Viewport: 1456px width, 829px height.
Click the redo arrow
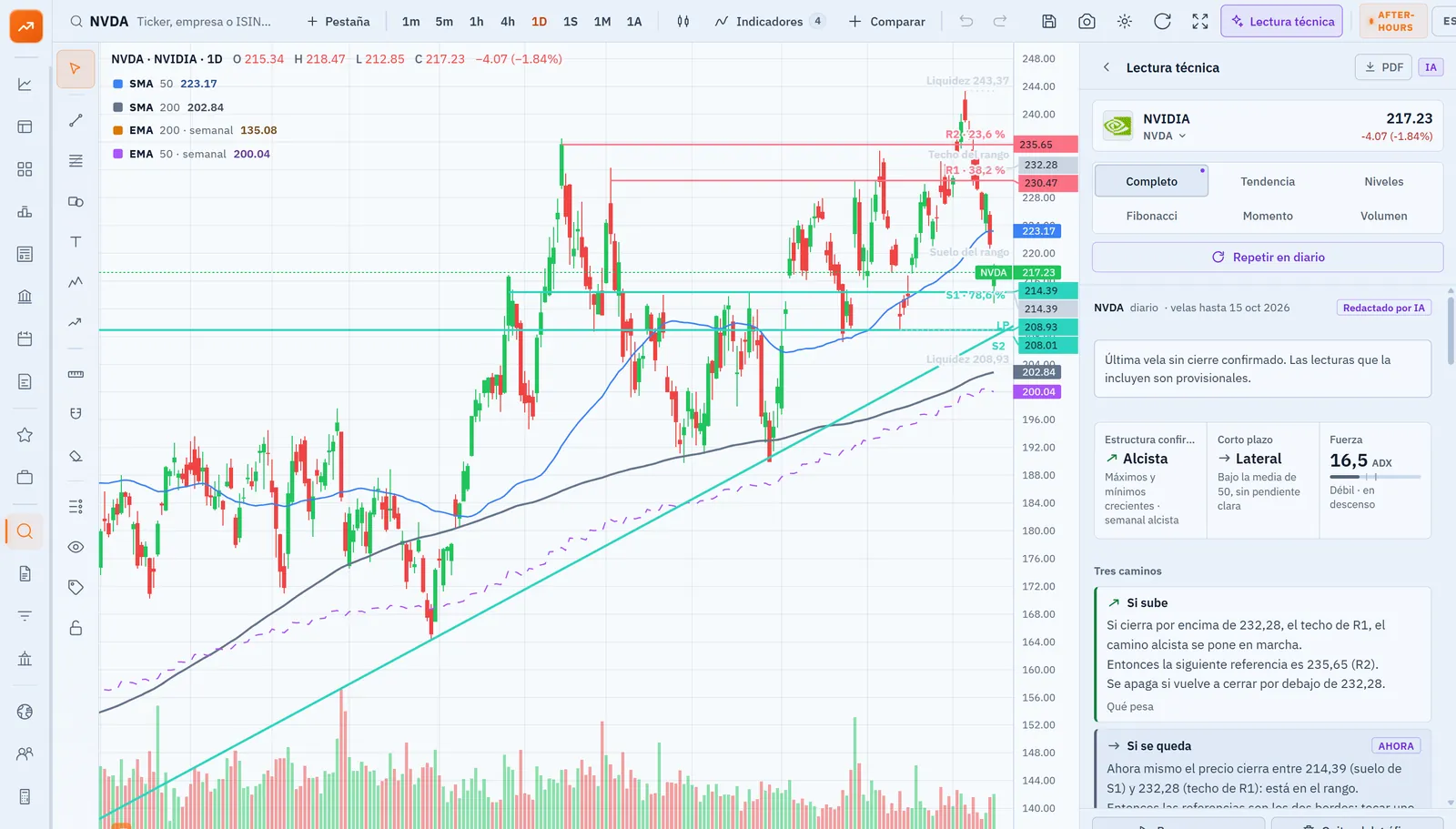coord(1000,21)
